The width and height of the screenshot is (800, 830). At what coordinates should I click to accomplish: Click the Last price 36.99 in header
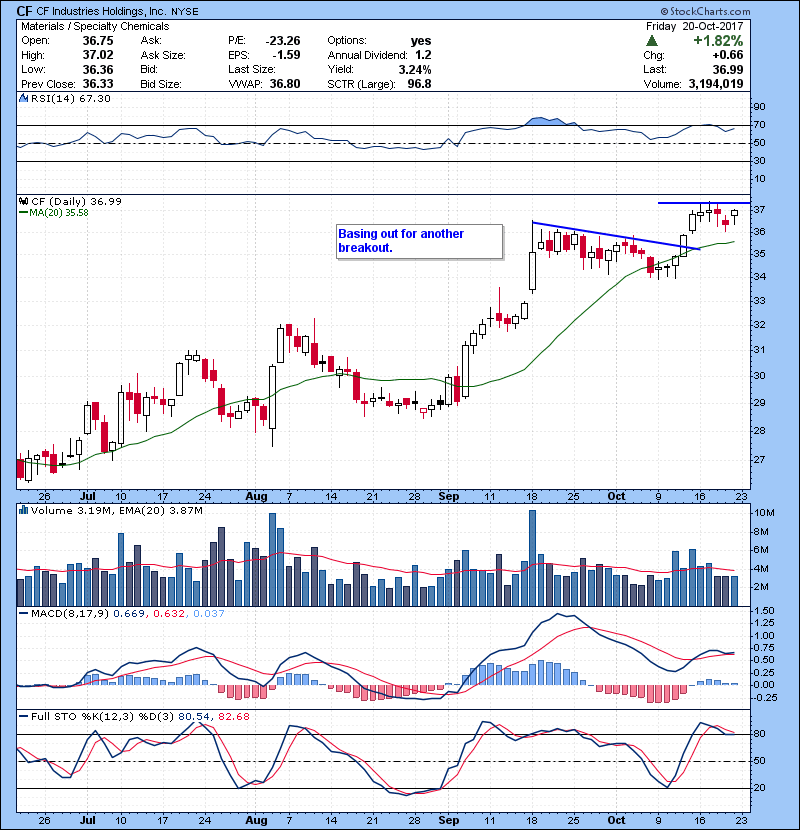tap(727, 69)
